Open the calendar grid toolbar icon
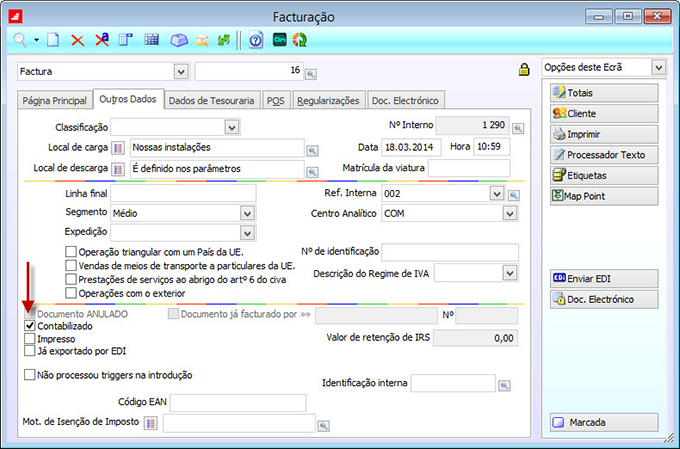The height and width of the screenshot is (449, 680). coord(152,40)
